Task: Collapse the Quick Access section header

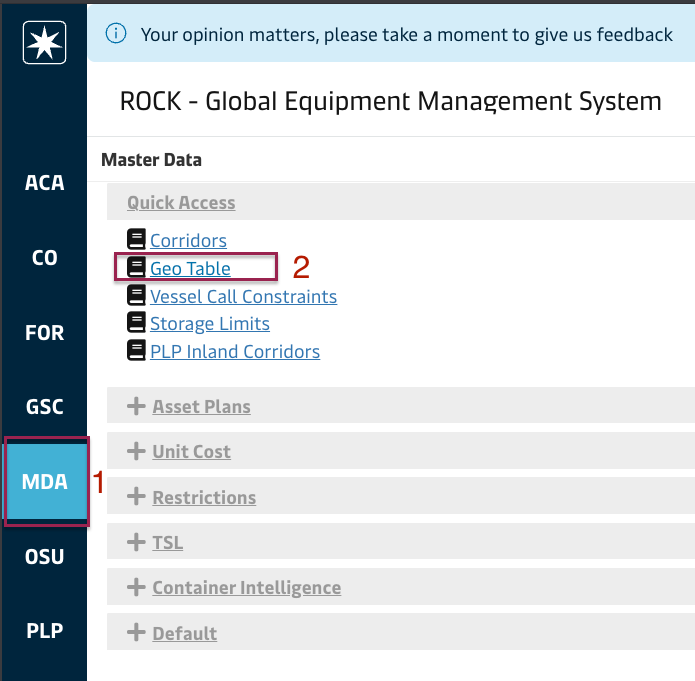Action: point(181,202)
